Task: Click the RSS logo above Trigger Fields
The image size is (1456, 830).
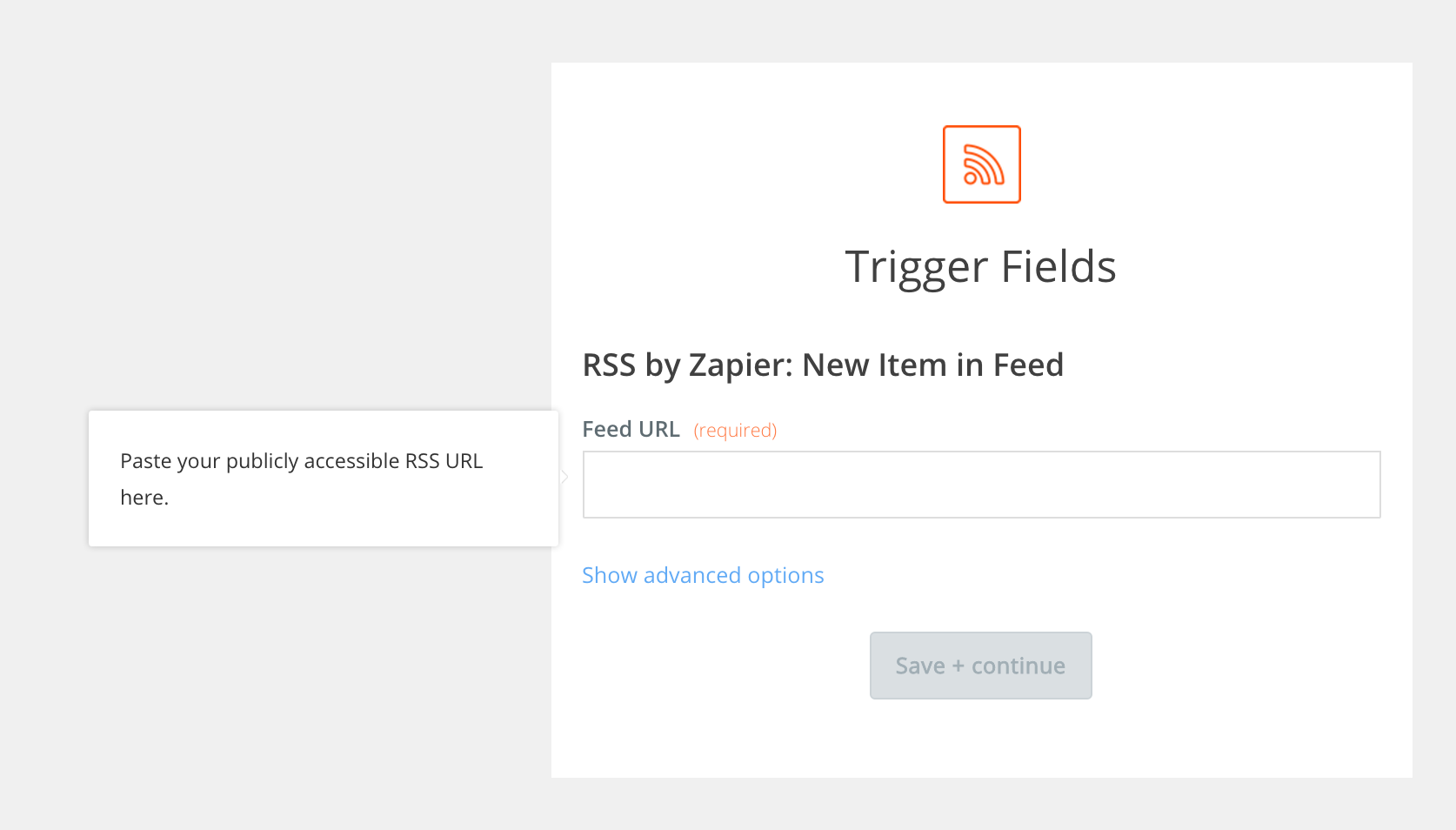Action: 981,164
